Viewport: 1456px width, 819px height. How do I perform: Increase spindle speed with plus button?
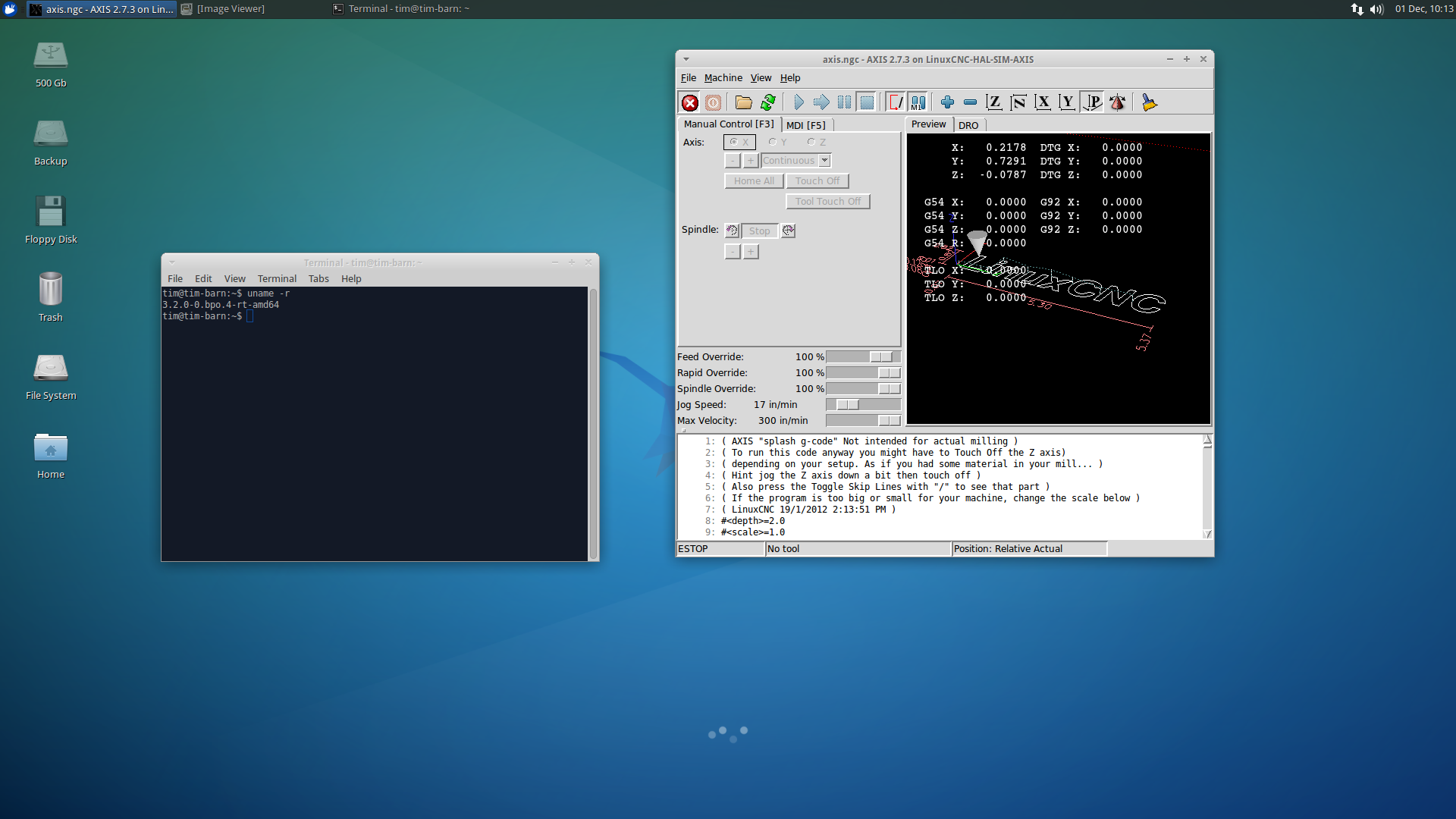pos(751,252)
